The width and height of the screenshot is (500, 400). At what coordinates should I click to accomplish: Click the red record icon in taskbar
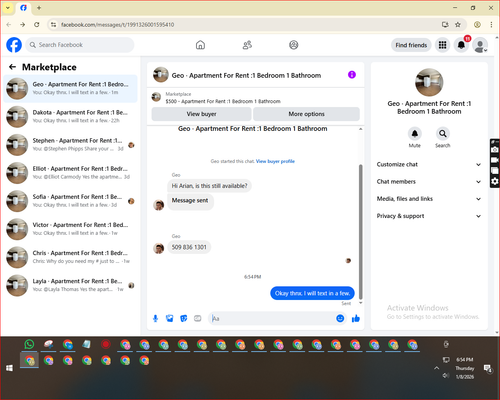tap(106, 344)
